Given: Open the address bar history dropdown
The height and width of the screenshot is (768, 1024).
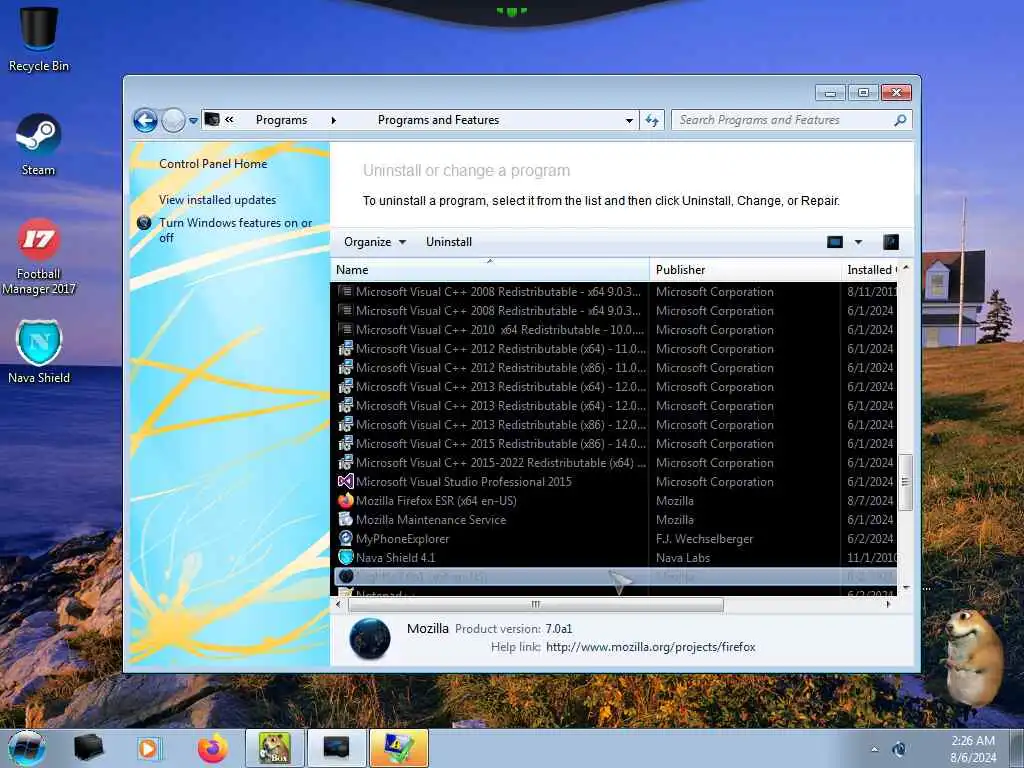Looking at the screenshot, I should pos(629,121).
